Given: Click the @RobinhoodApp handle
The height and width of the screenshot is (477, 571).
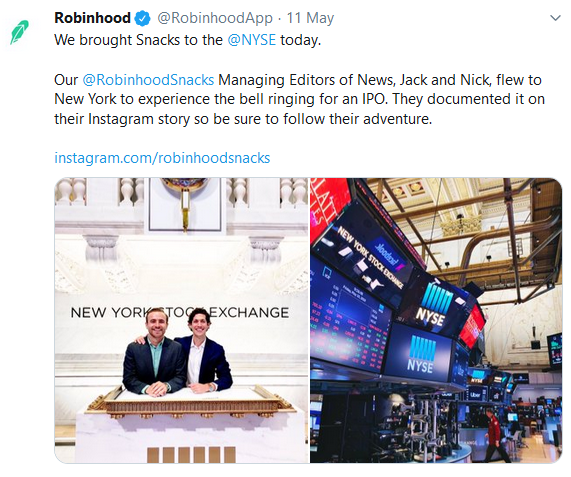Looking at the screenshot, I should 215,18.
